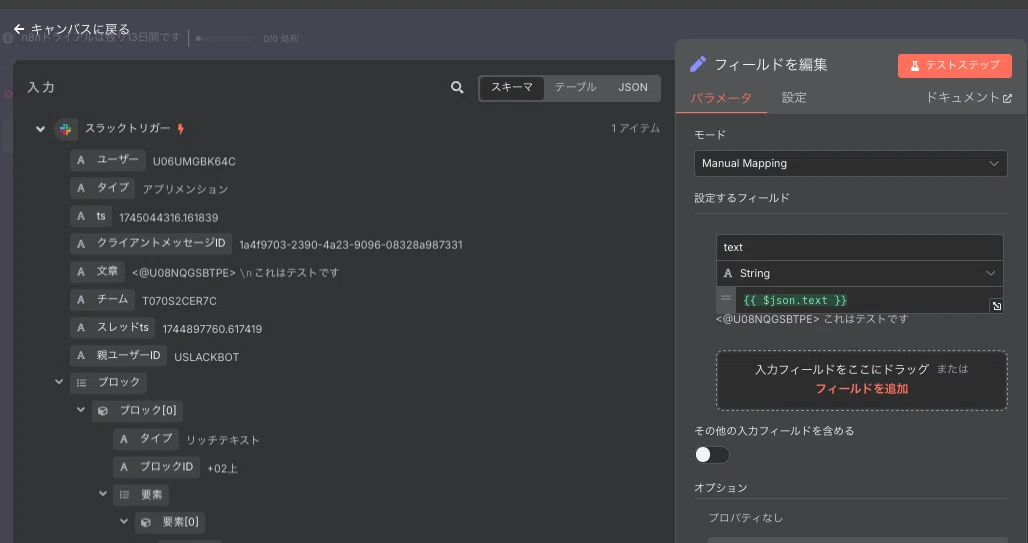Click the string type icon for ts field
This screenshot has height=543, width=1028.
(x=81, y=216)
